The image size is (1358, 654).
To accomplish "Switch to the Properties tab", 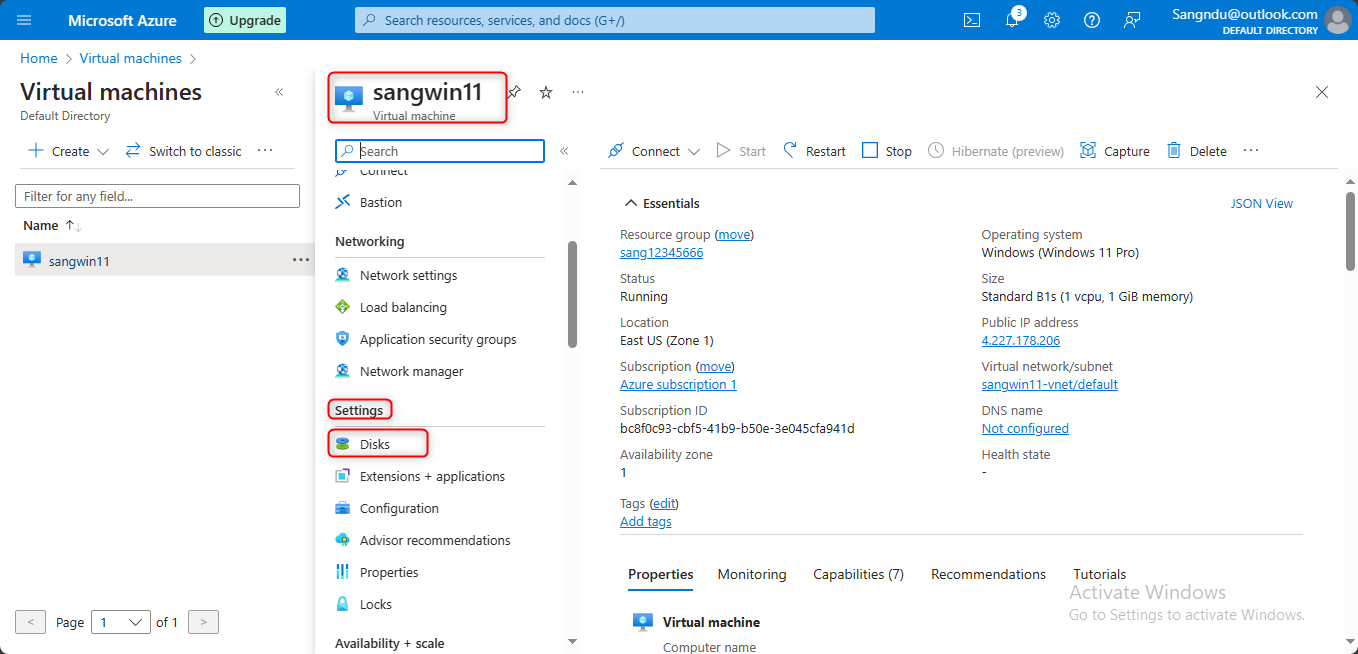I will (x=661, y=574).
